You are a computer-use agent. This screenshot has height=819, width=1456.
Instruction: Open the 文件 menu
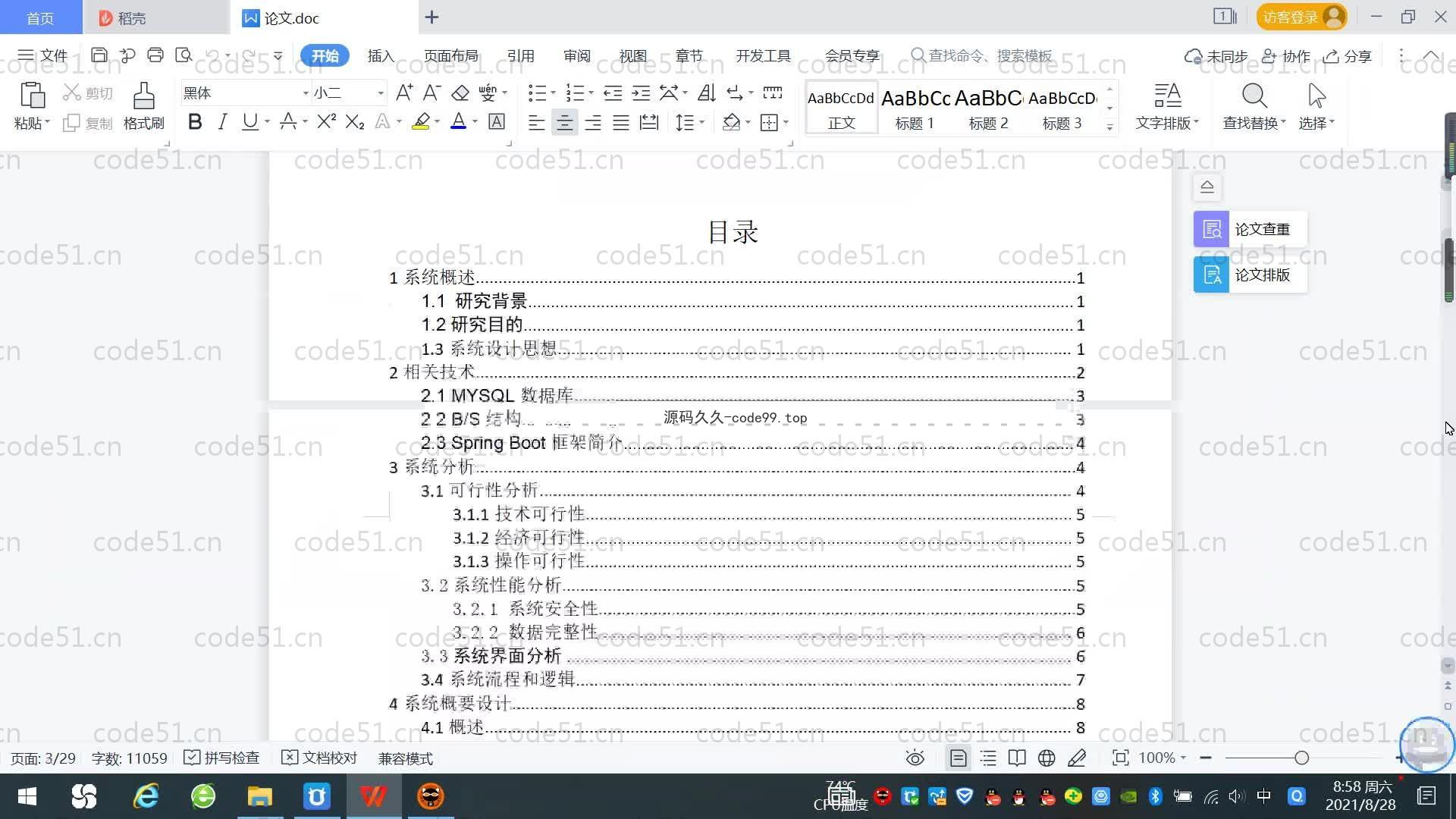tap(43, 55)
